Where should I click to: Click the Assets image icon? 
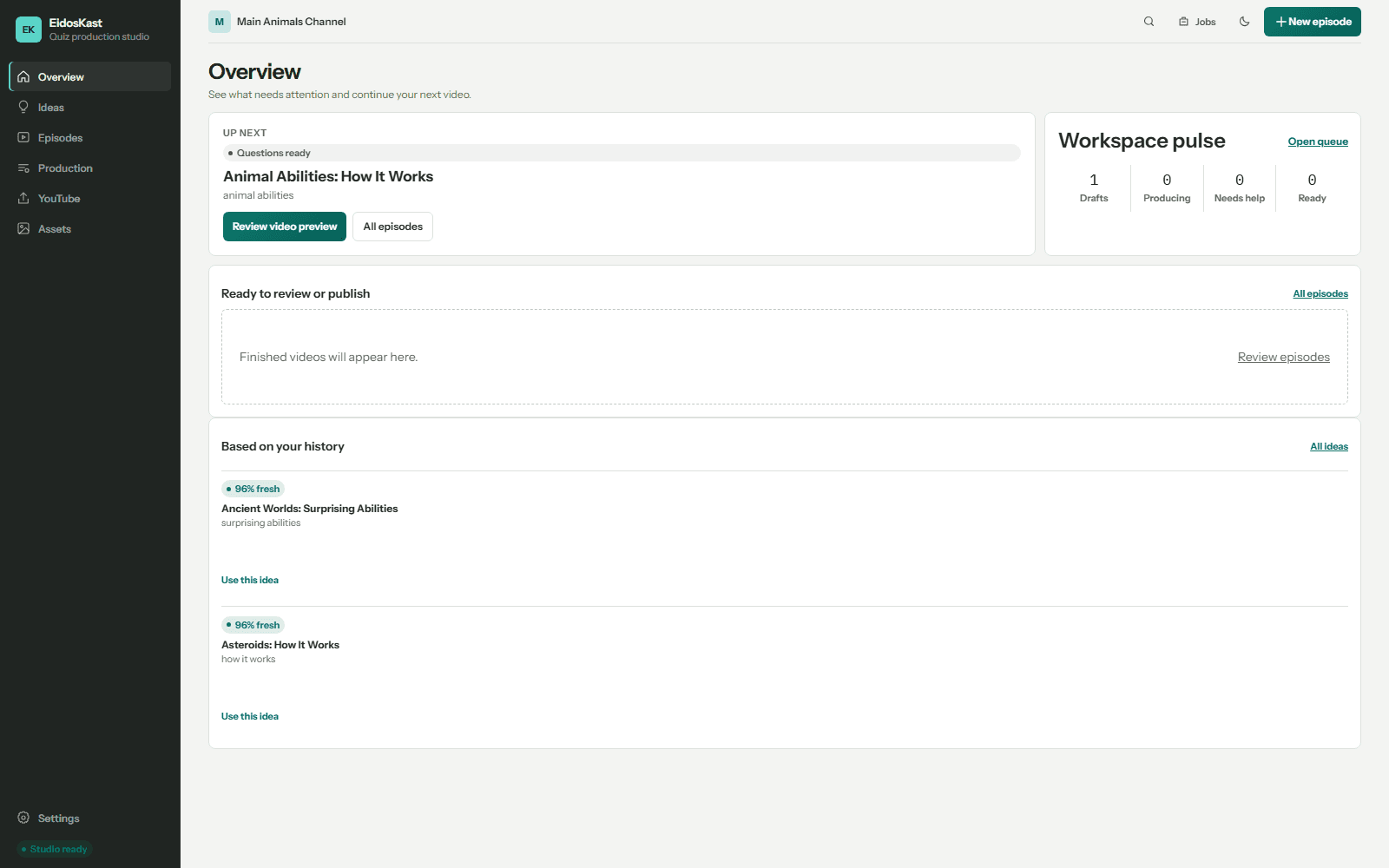(x=23, y=228)
